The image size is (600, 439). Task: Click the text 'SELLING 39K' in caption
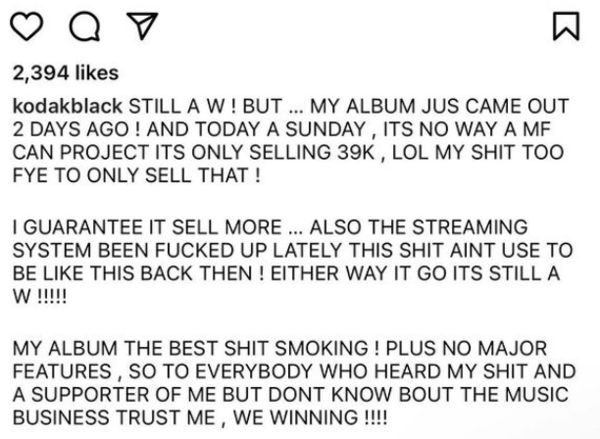(x=312, y=152)
